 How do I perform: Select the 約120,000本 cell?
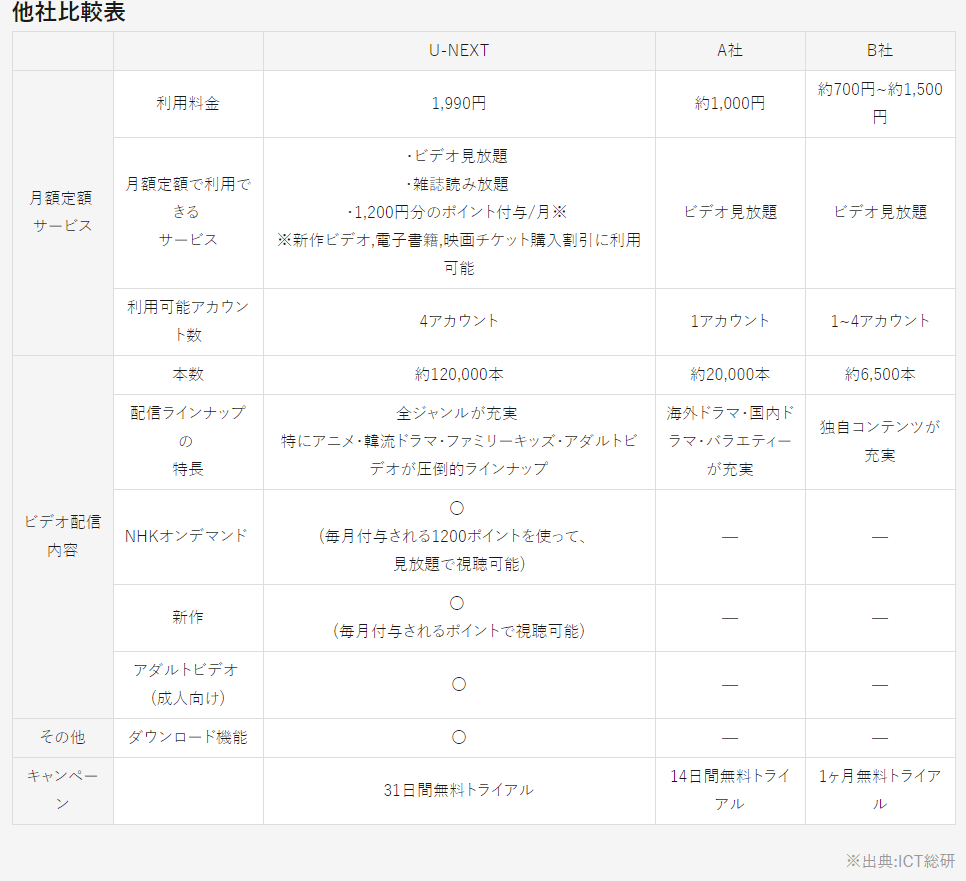point(459,375)
